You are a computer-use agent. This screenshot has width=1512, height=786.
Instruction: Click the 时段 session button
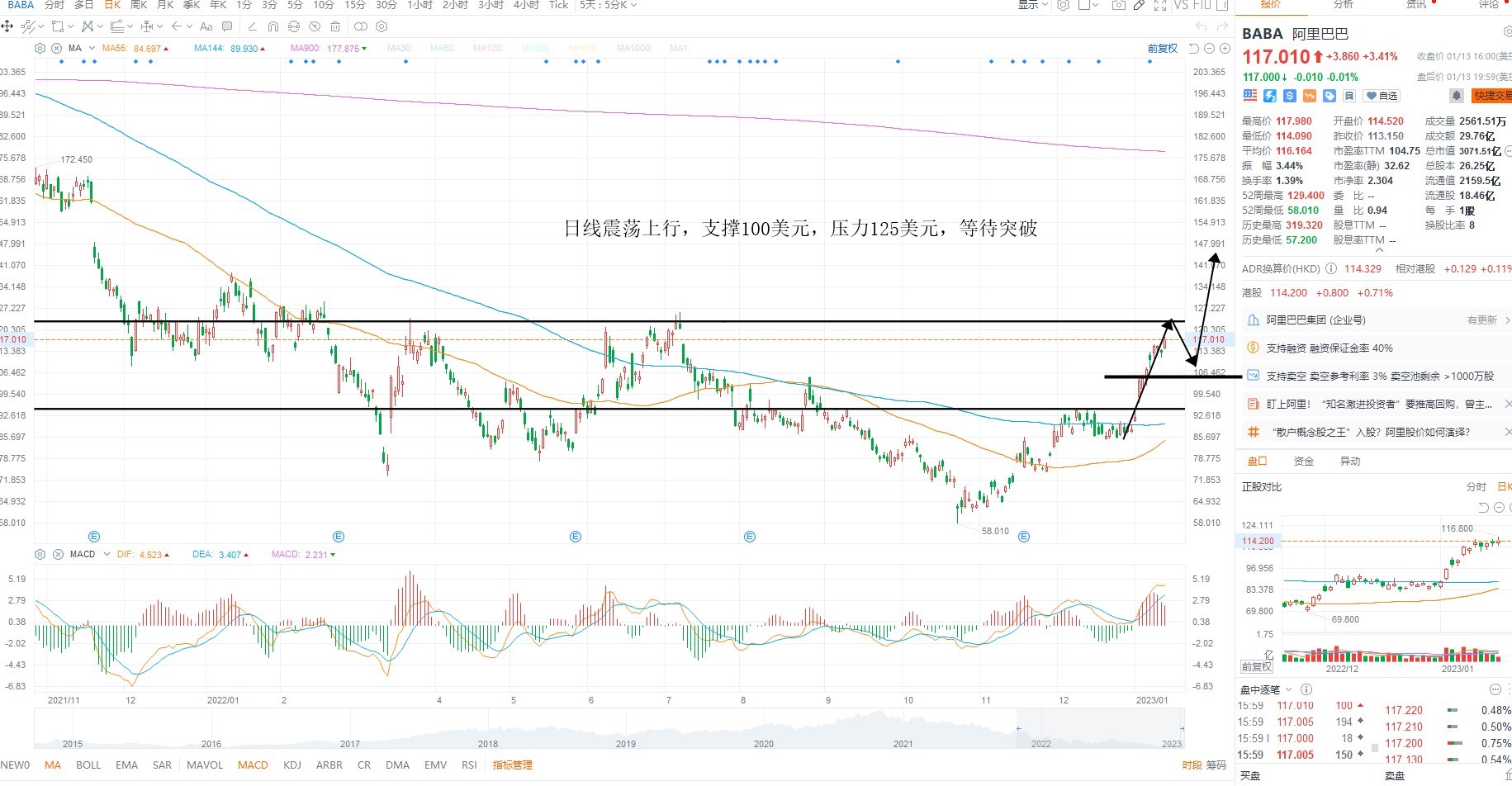point(1192,765)
